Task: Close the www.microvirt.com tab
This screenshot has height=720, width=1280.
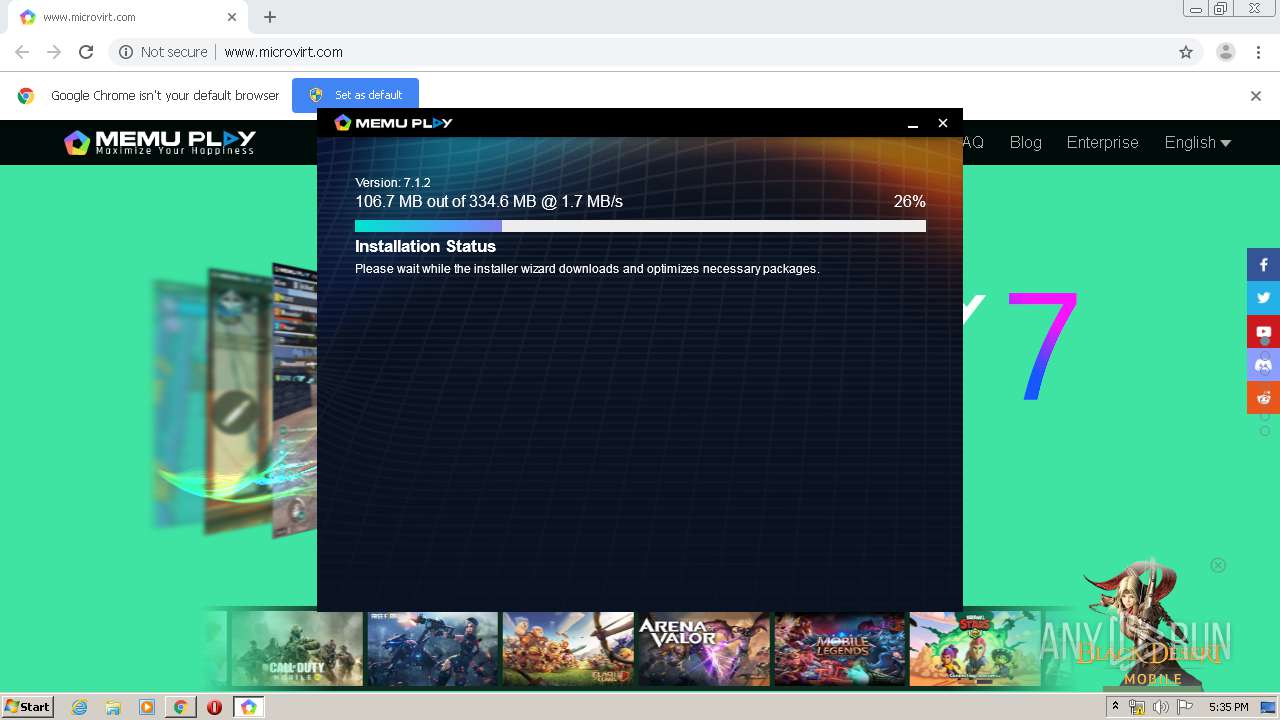Action: [232, 17]
